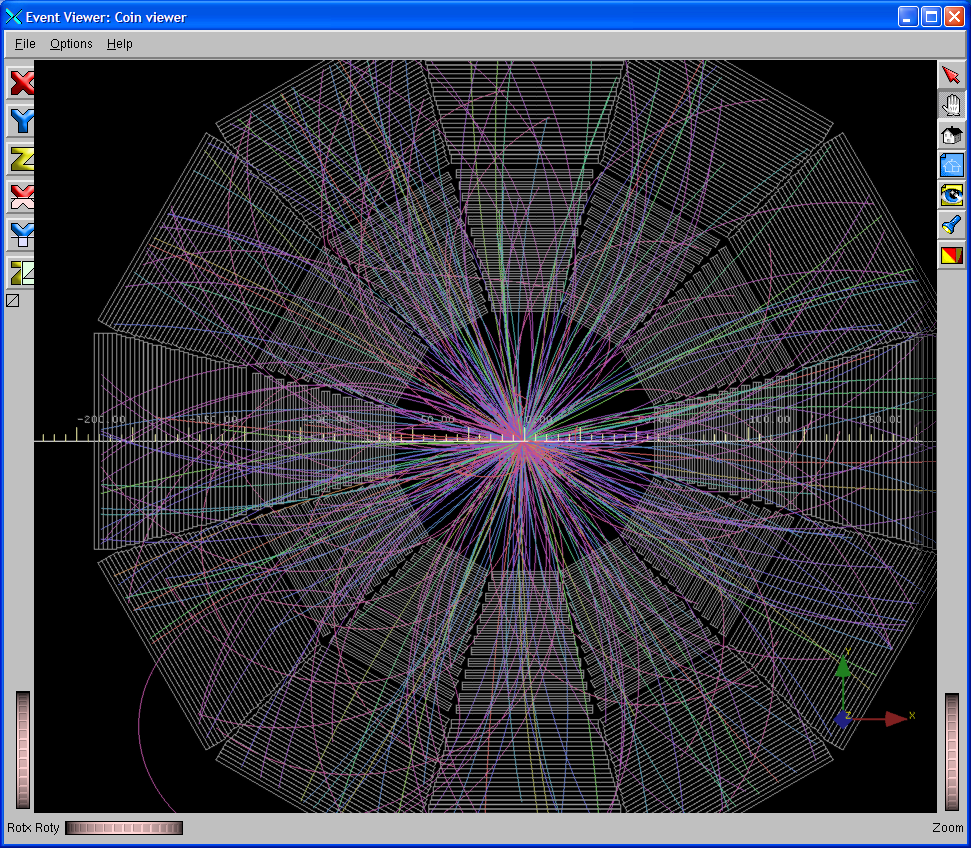Click the 150.00 axis scale label

881,420
